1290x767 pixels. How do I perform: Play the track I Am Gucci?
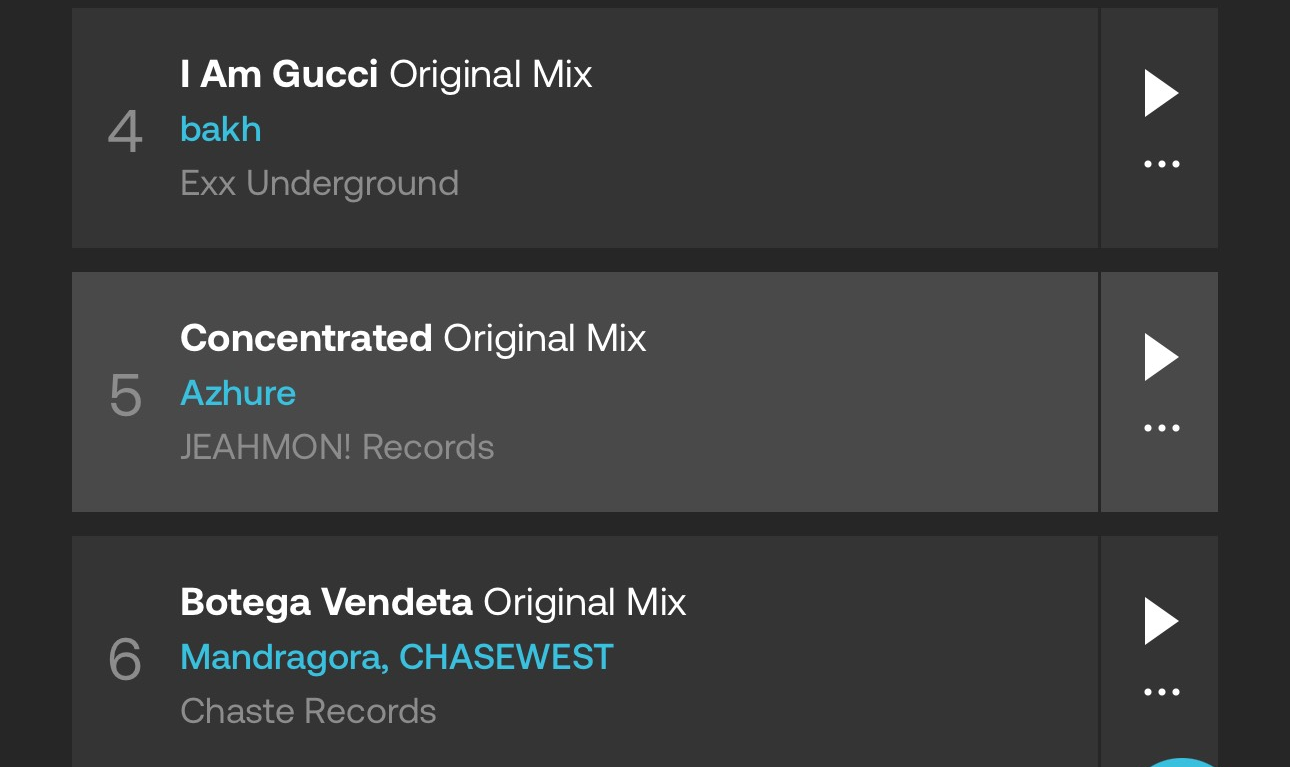[1161, 93]
